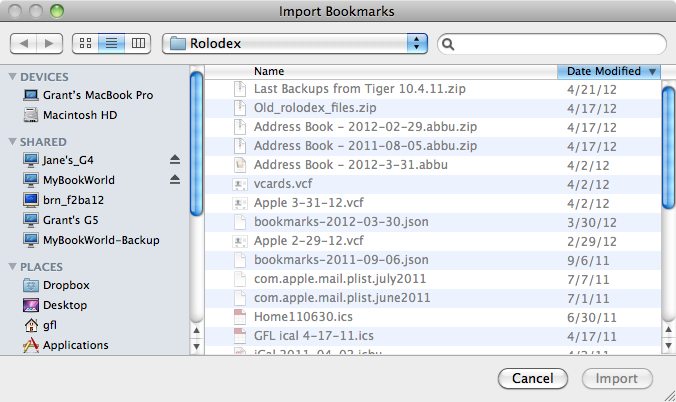The height and width of the screenshot is (402, 676).
Task: Click the file list scrollbar thumb
Action: coord(669,148)
